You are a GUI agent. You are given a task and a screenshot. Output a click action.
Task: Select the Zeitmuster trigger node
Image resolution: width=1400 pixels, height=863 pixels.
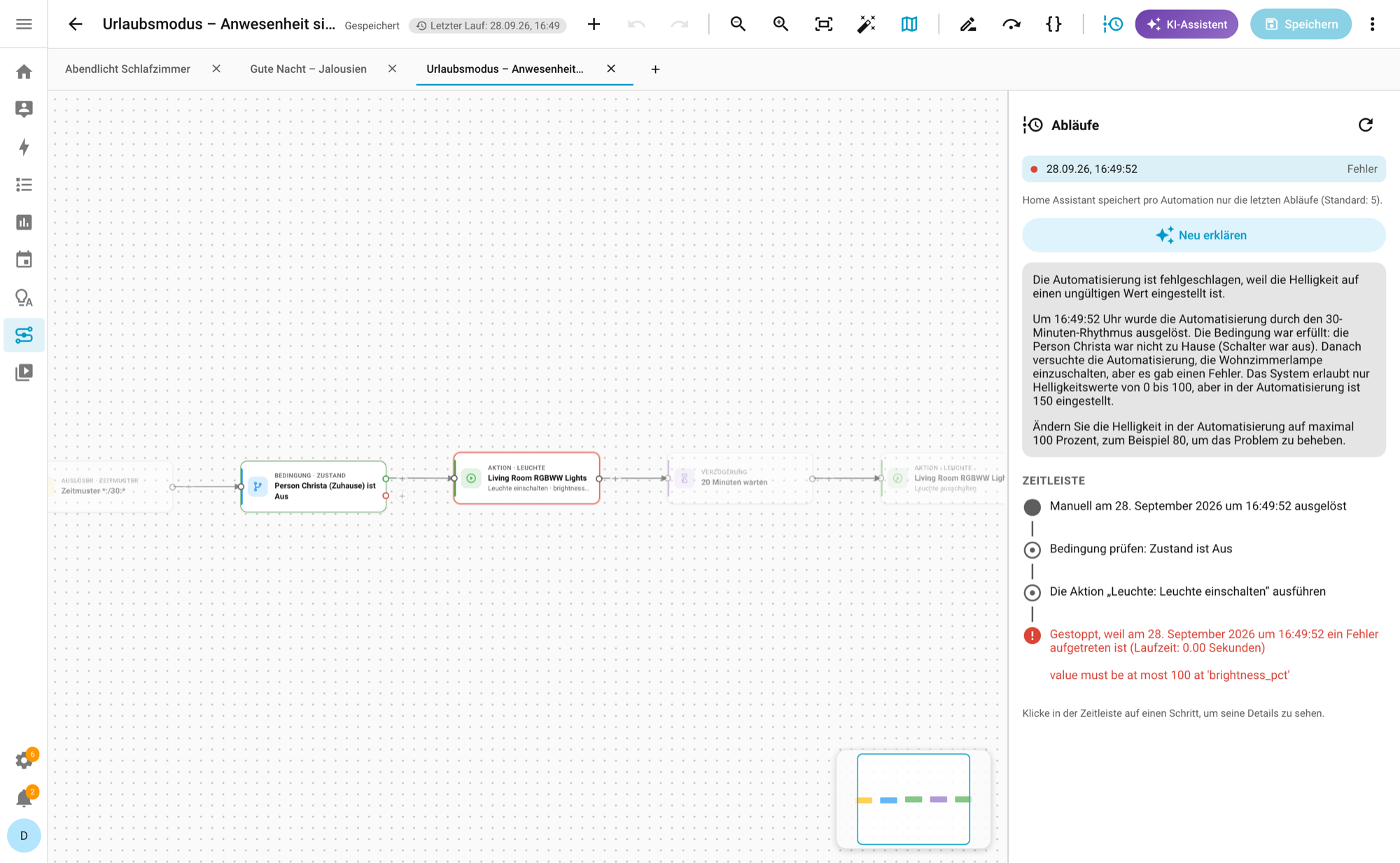click(x=110, y=486)
